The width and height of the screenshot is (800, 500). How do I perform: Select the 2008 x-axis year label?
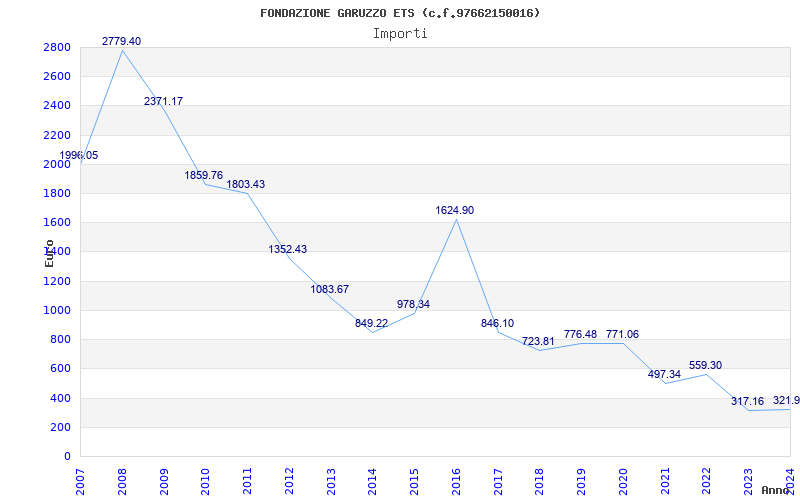[122, 482]
